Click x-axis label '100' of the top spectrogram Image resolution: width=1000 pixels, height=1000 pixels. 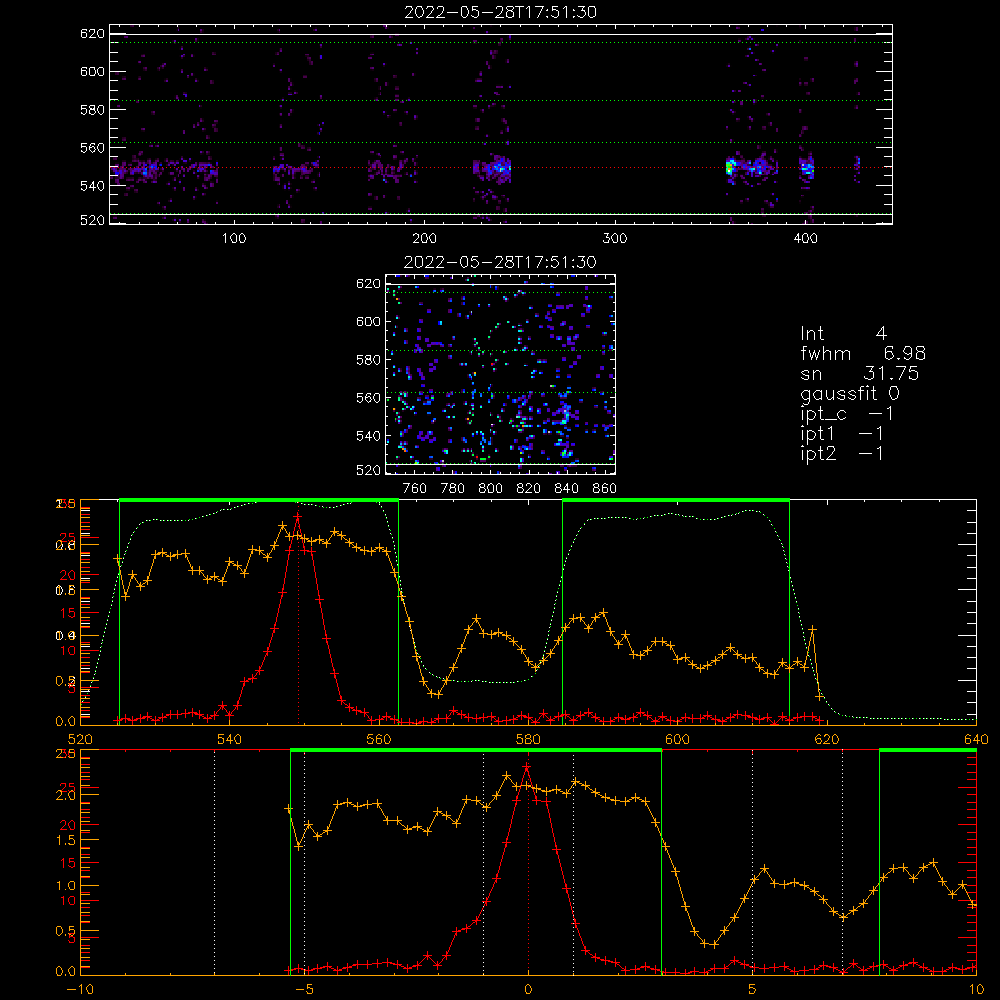click(234, 239)
